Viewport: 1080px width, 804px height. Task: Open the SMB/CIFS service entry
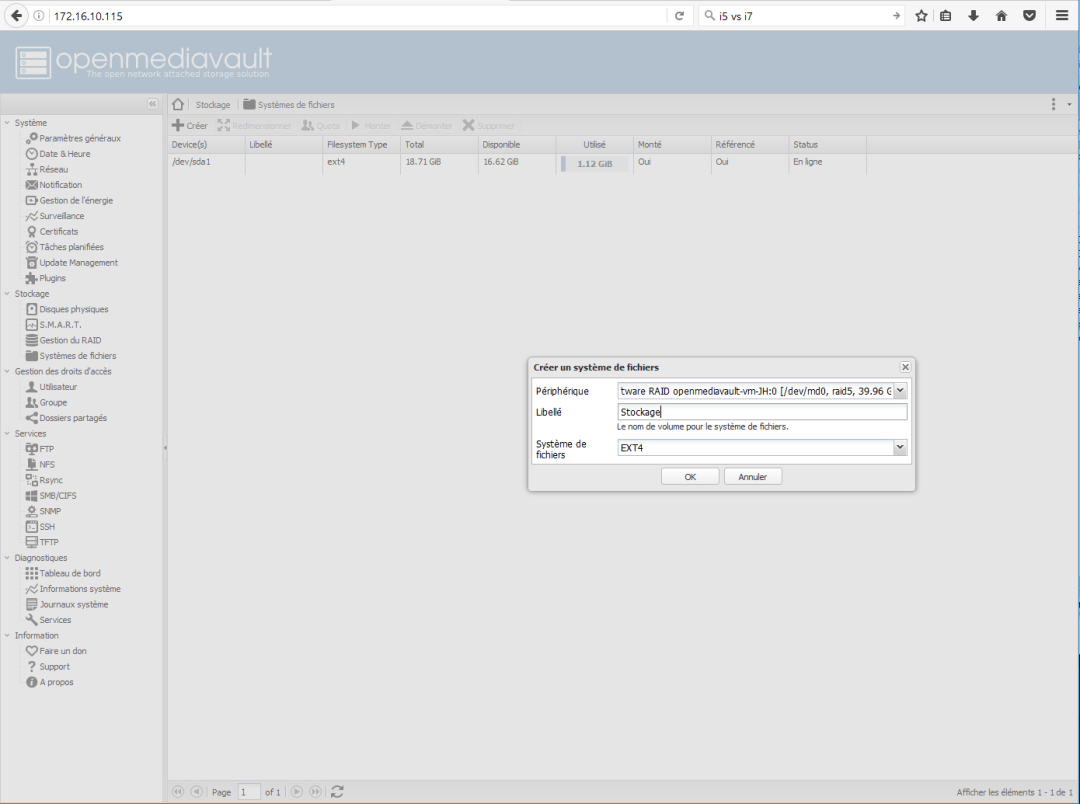click(x=57, y=495)
